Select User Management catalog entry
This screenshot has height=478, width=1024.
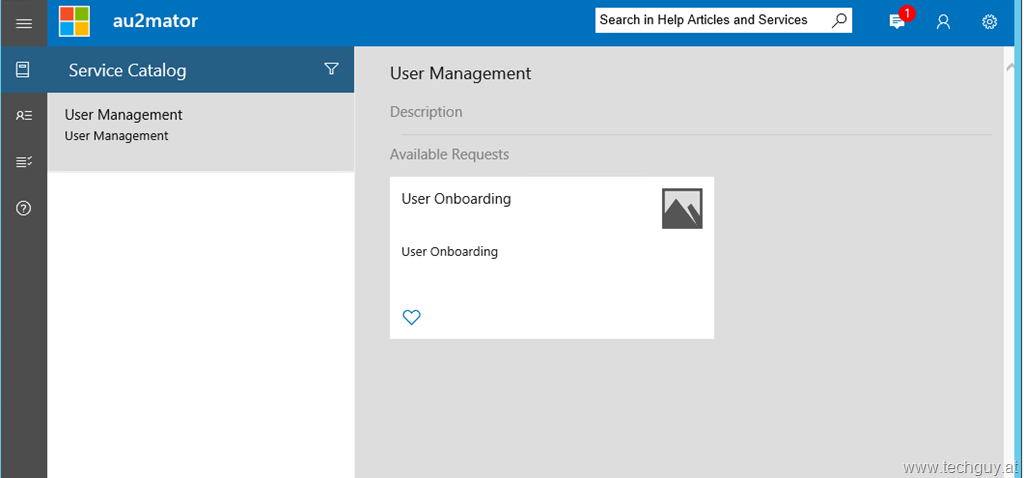click(200, 132)
